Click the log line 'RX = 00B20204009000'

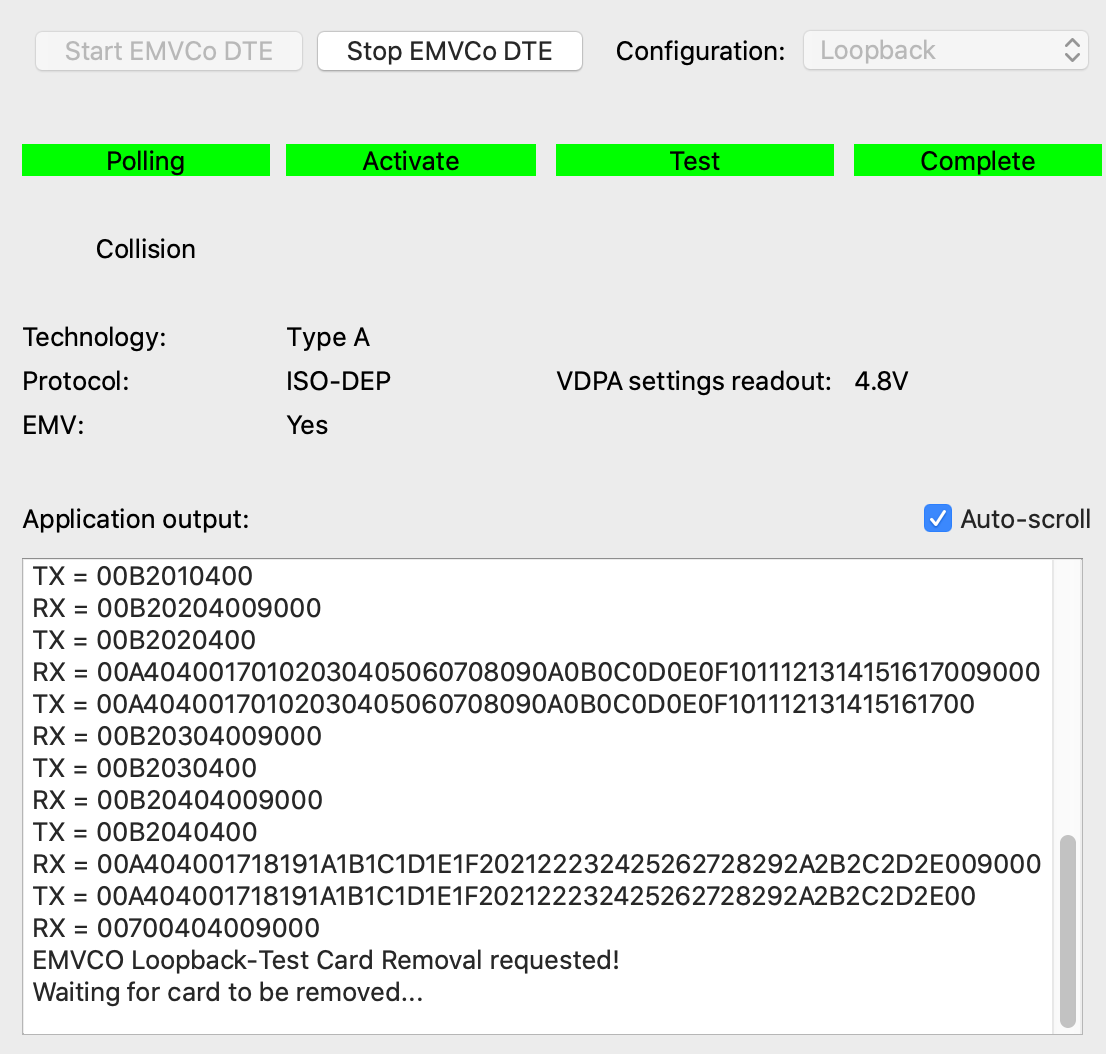tap(177, 608)
